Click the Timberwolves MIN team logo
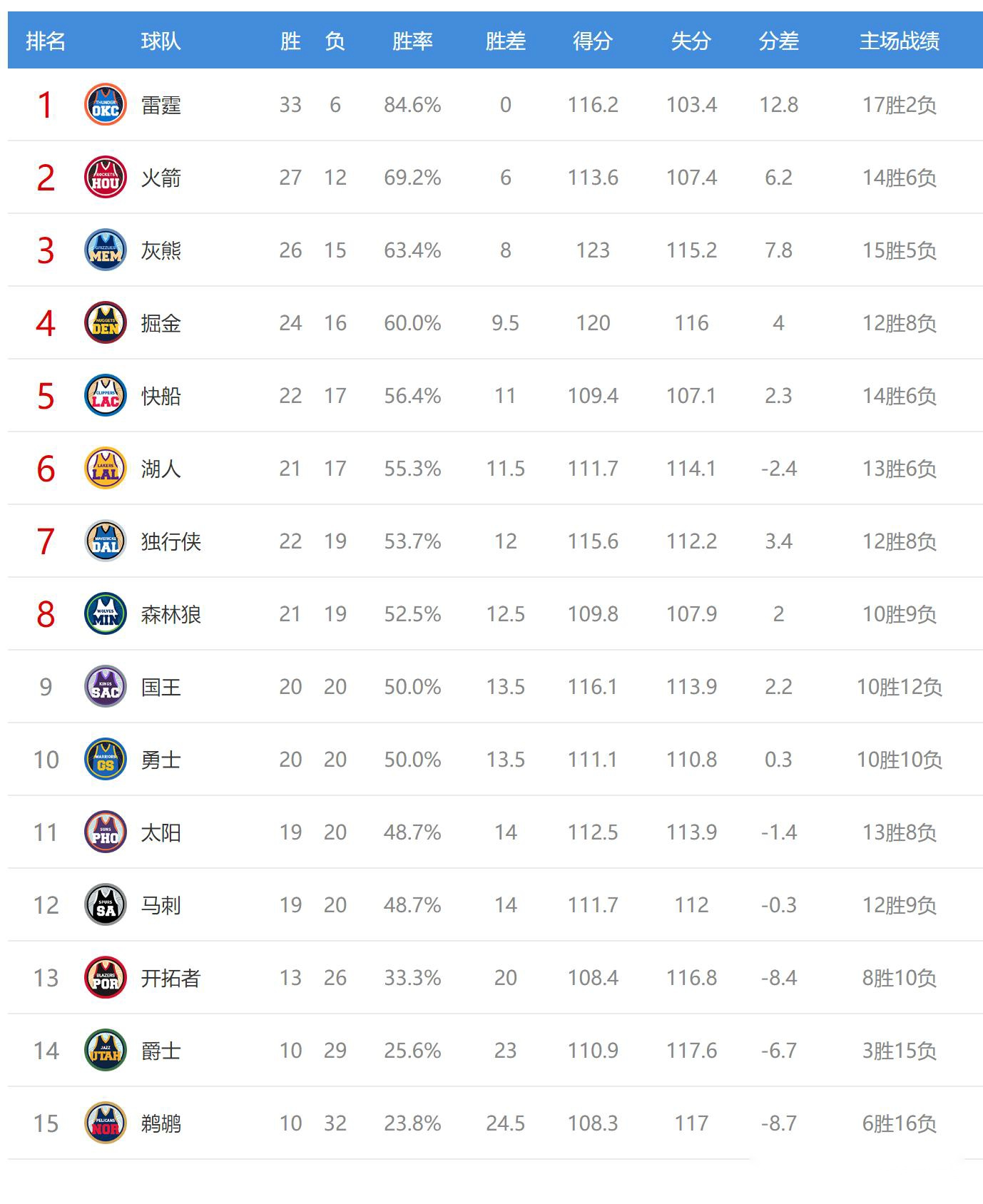This screenshot has height=1204, width=983. coord(106,614)
